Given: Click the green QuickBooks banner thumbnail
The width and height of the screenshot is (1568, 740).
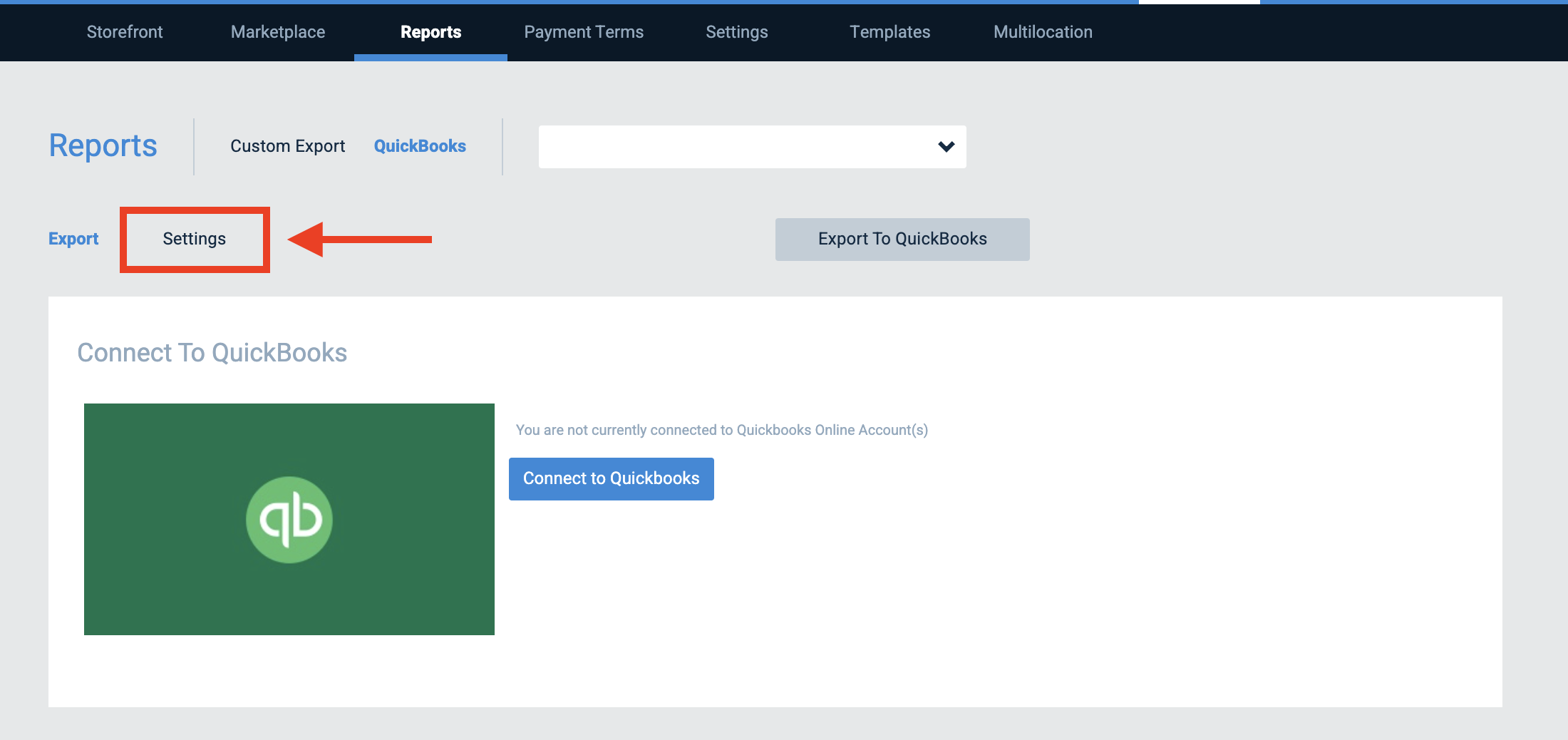Looking at the screenshot, I should pos(288,519).
